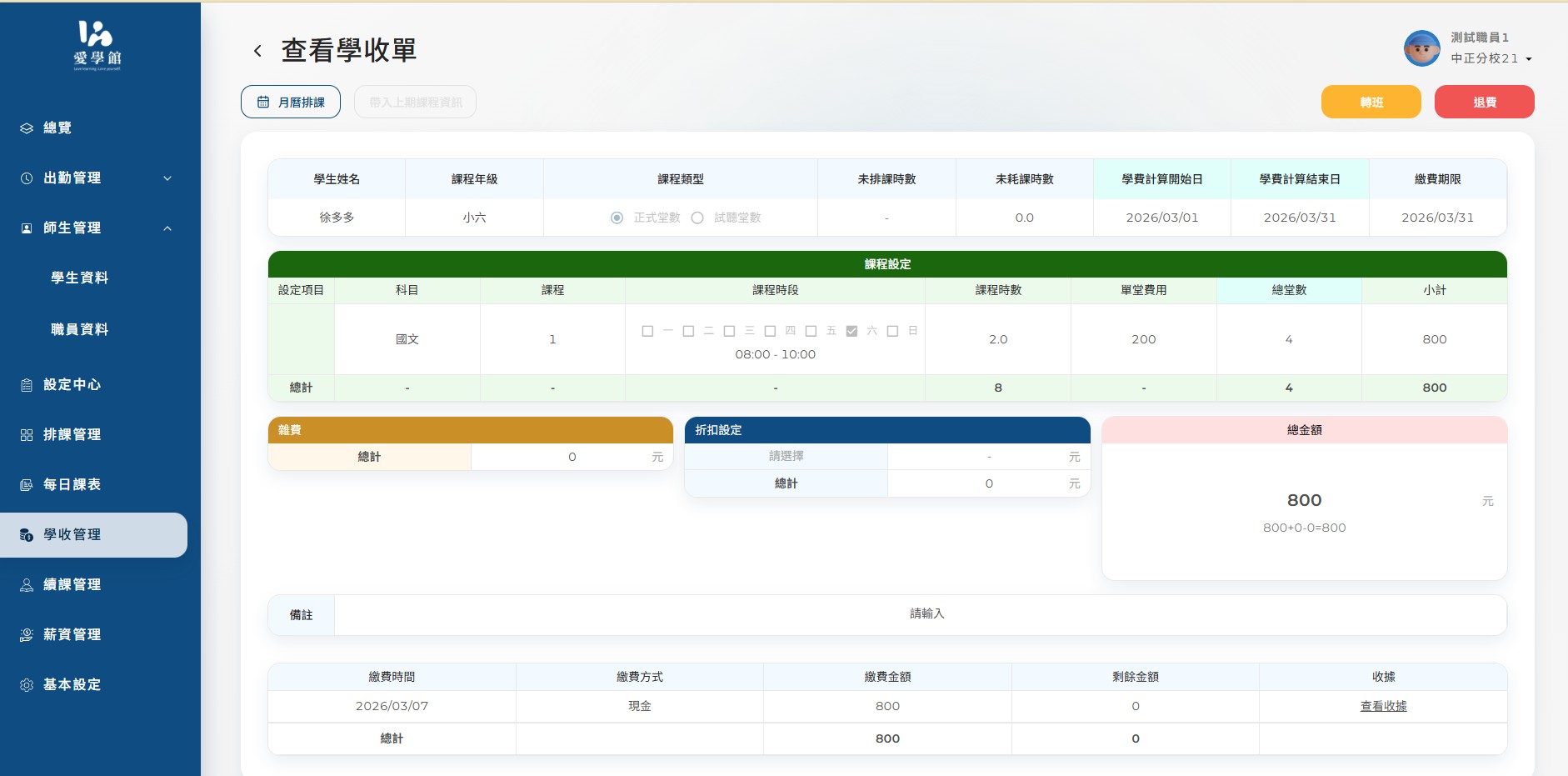
Task: Go back using the left arrow icon
Action: (x=257, y=51)
